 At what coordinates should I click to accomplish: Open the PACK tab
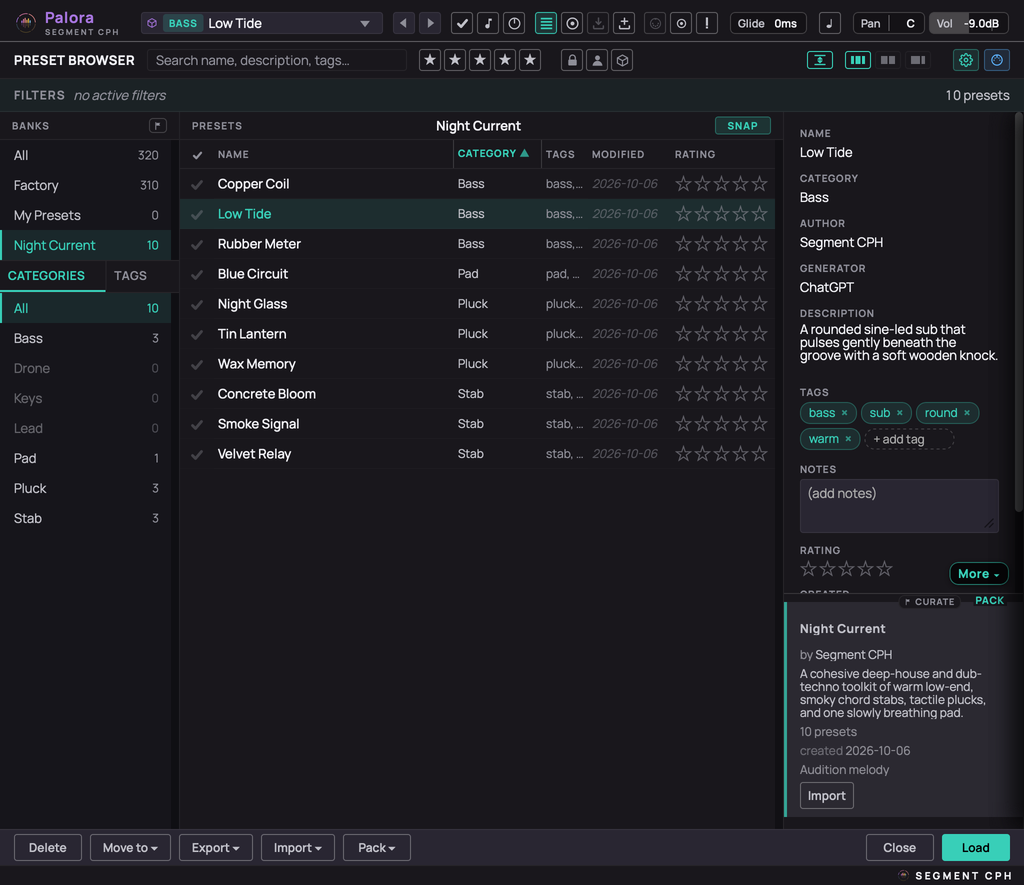(989, 600)
